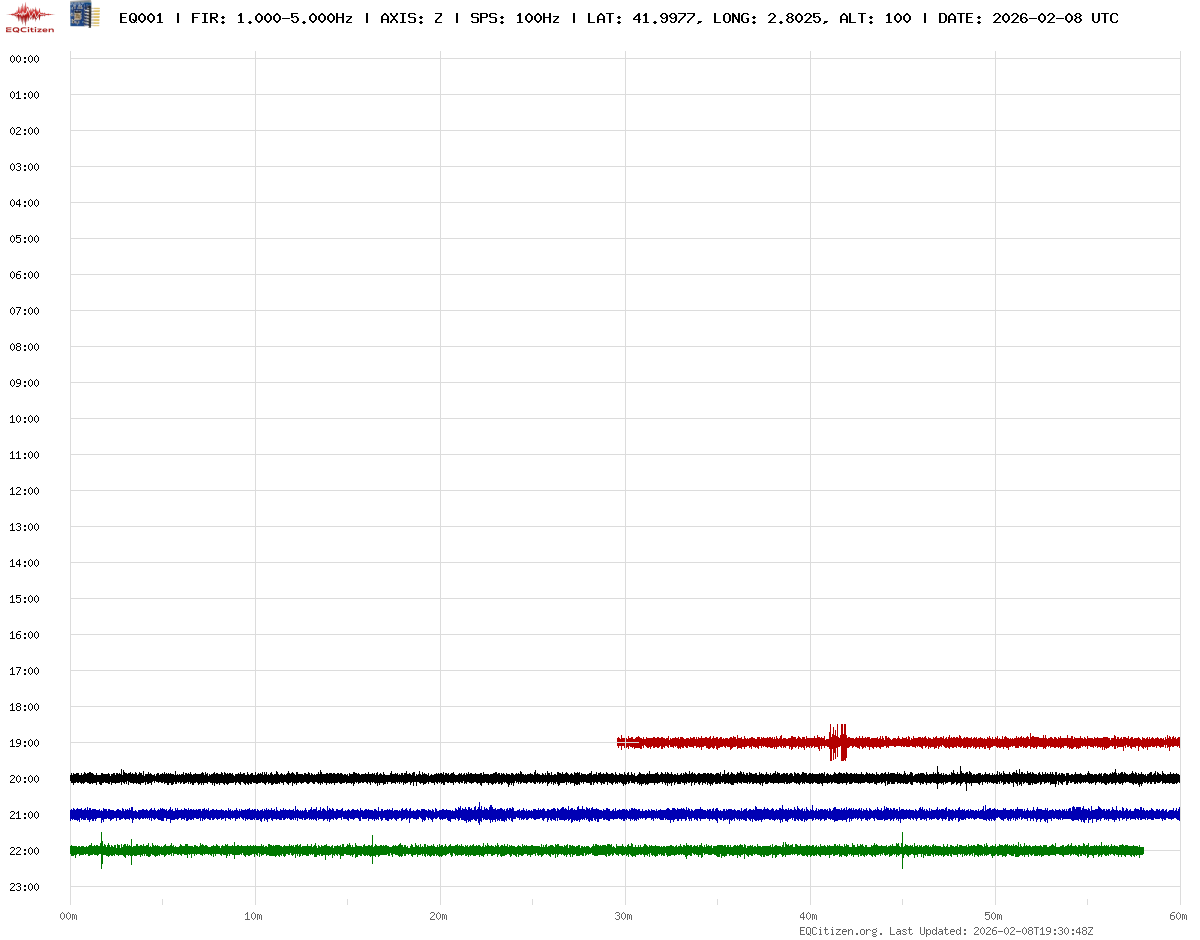
Task: Click the EQ001 station name in header
Action: point(141,18)
